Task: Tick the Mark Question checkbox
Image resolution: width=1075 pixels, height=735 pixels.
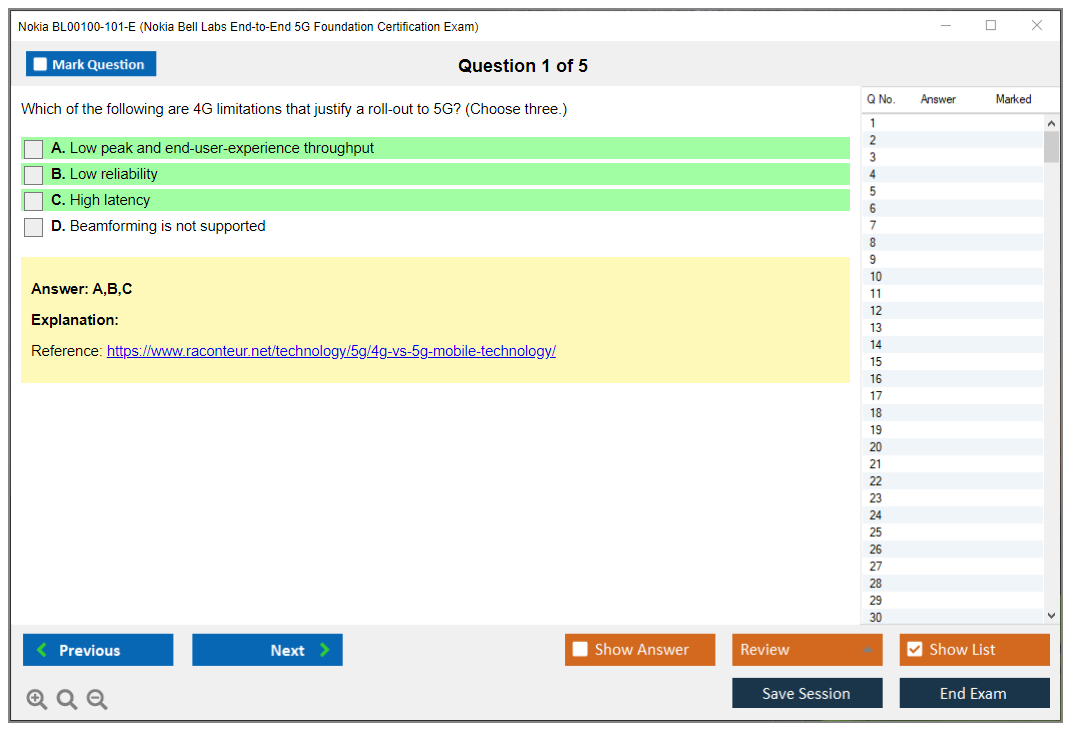Action: (x=41, y=65)
